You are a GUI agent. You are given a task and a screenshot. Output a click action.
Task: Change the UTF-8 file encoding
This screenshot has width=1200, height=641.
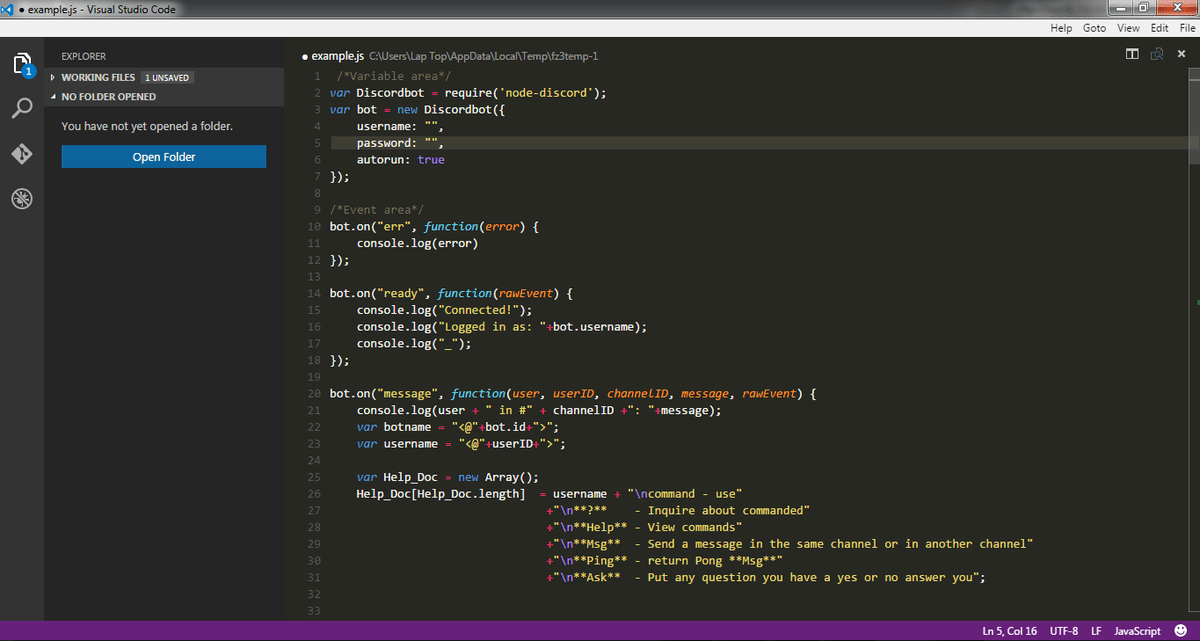pyautogui.click(x=1064, y=631)
